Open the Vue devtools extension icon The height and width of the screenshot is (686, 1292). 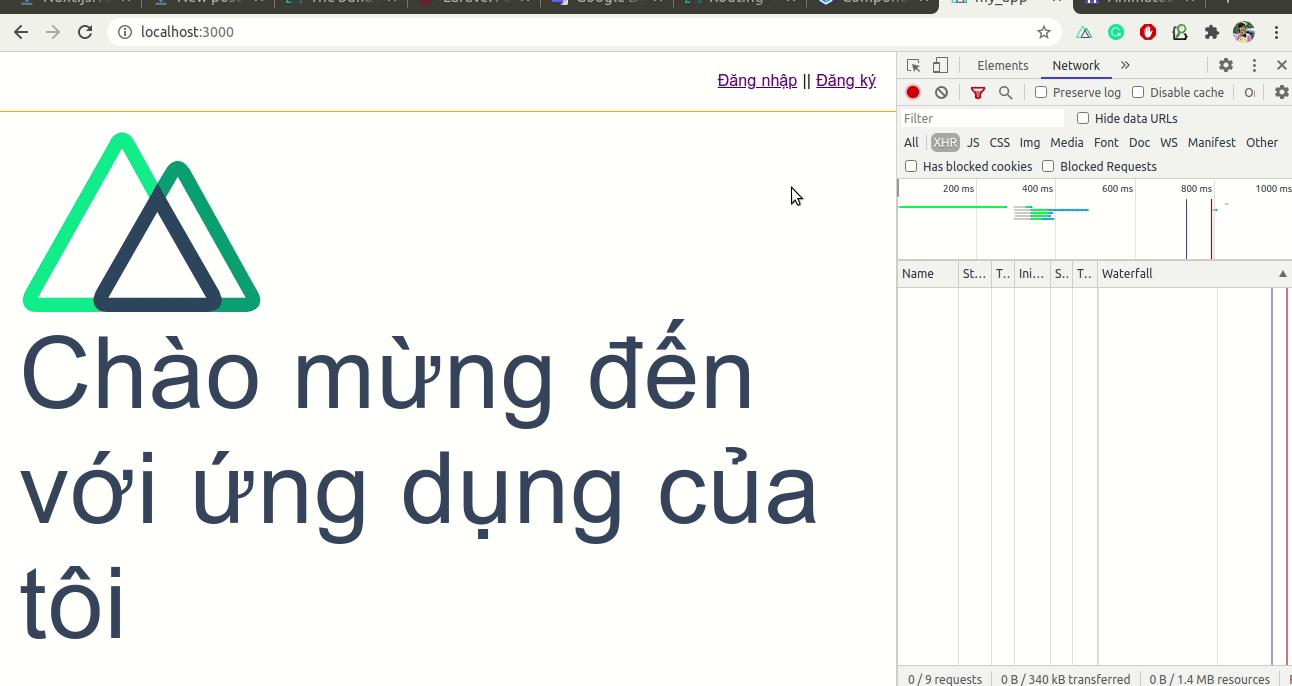1084,32
